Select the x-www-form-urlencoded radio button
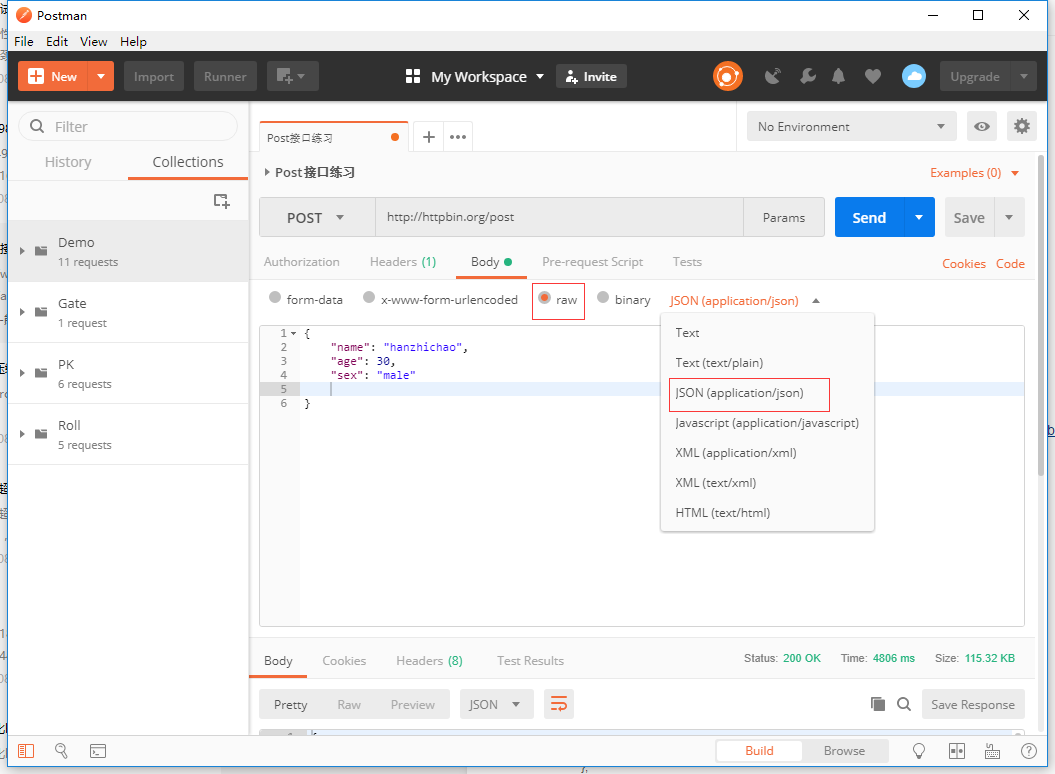Image resolution: width=1055 pixels, height=774 pixels. pos(369,297)
